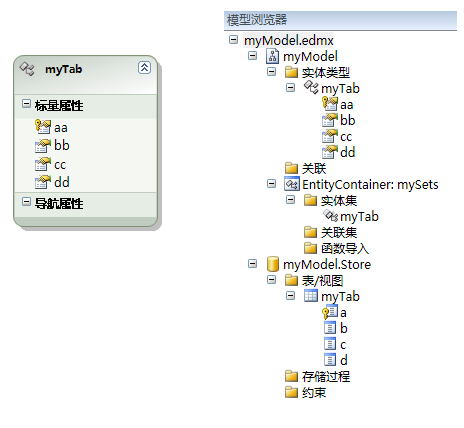The height and width of the screenshot is (428, 464).
Task: Collapse the 标量属性 section in myTab entity
Action: [x=26, y=104]
